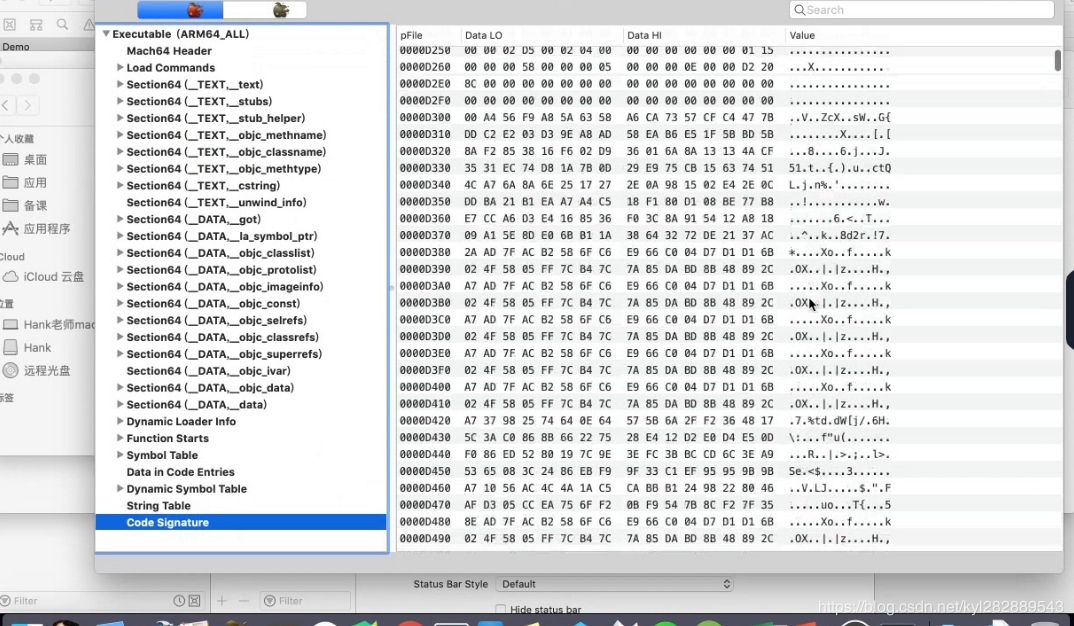Enable the Hide status bar checkbox

500,608
